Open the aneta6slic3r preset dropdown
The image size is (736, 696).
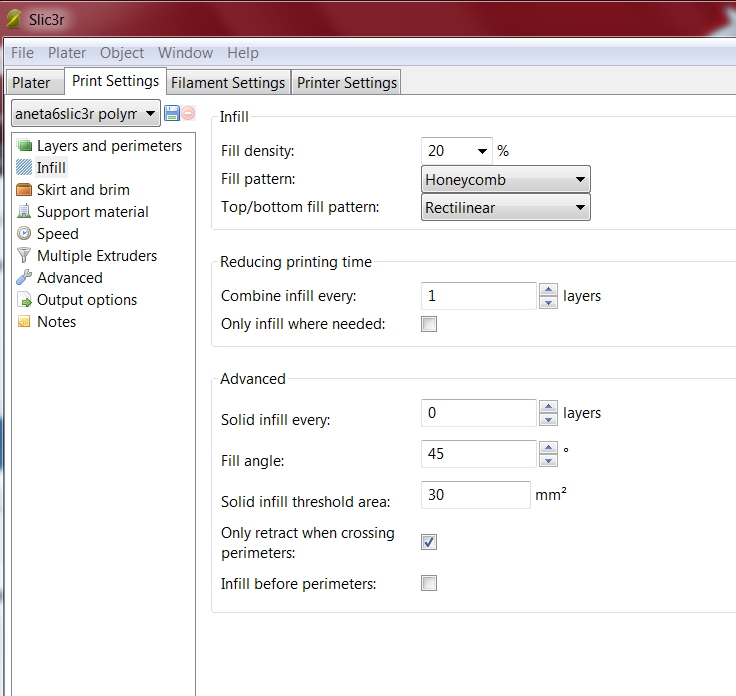(85, 114)
